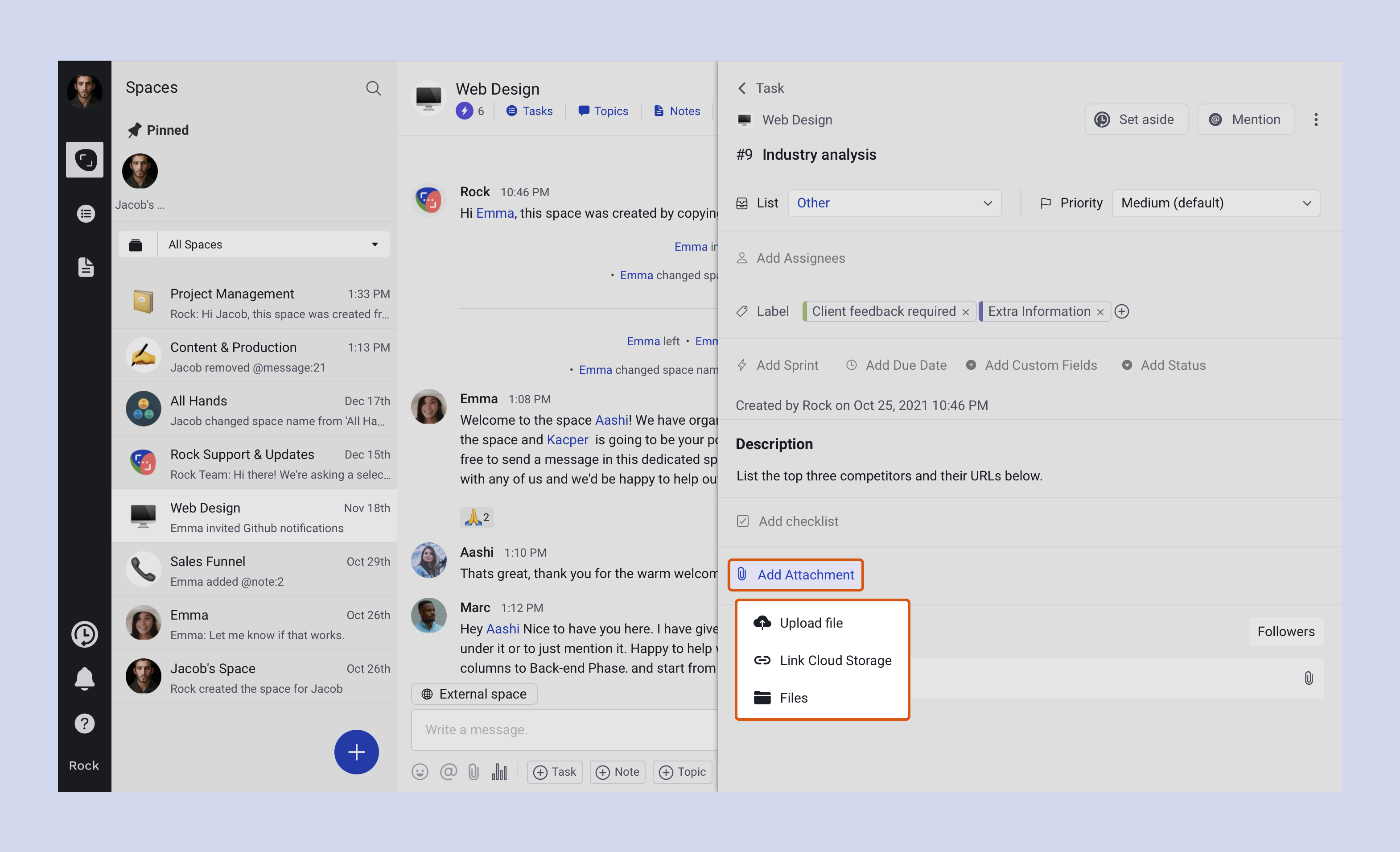1400x852 pixels.
Task: Select Upload file from the attachment menu
Action: [811, 623]
